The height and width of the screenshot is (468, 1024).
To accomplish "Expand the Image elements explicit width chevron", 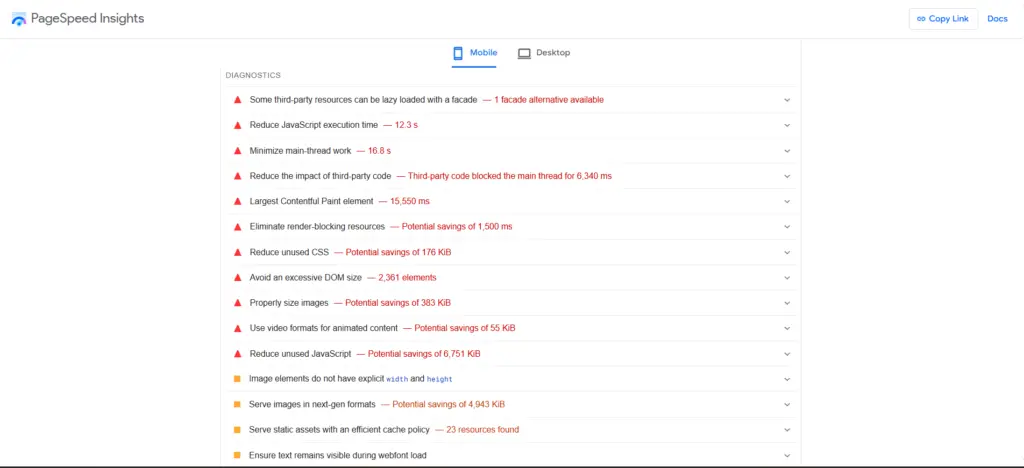I will point(787,379).
